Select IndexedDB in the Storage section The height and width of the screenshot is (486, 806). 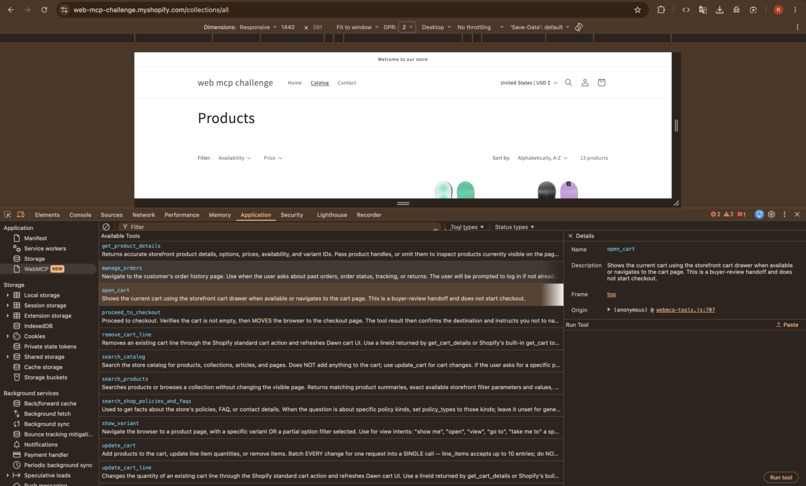pos(38,326)
